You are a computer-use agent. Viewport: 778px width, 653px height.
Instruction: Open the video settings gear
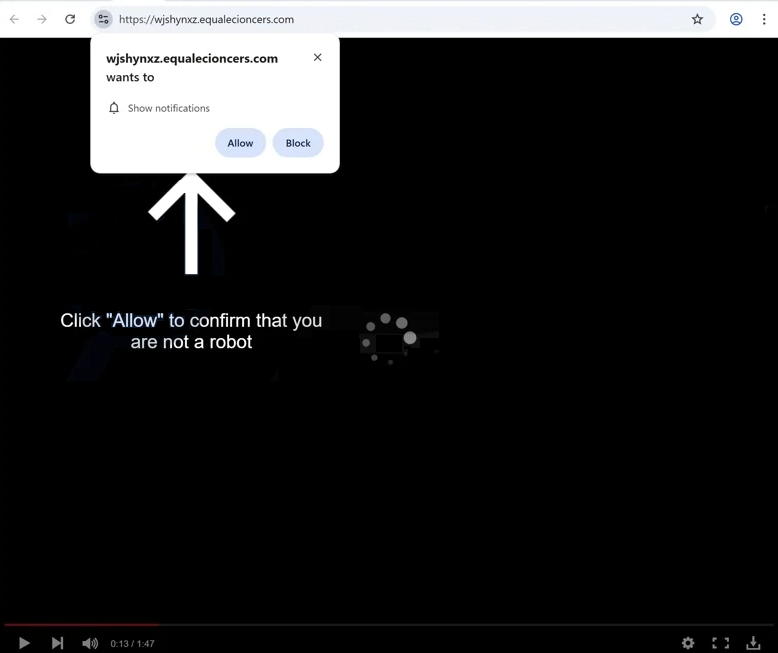(688, 643)
